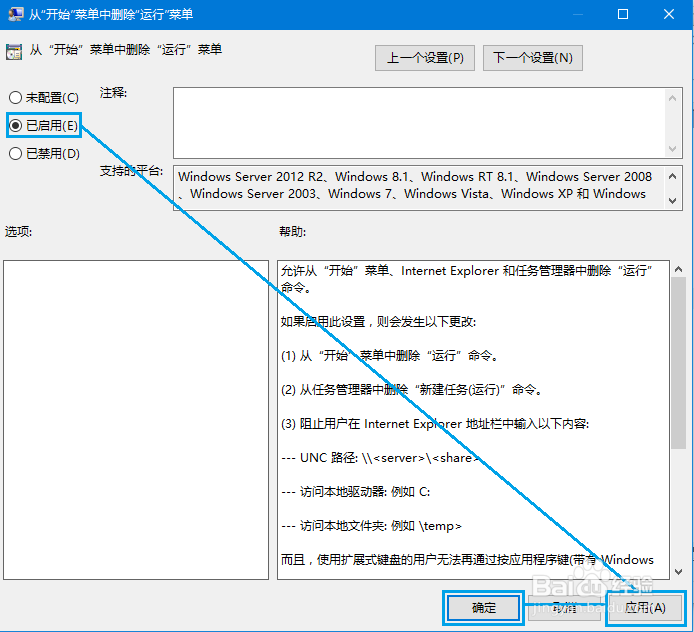Click the help pane scrollbar thumb
This screenshot has width=694, height=632.
[678, 363]
